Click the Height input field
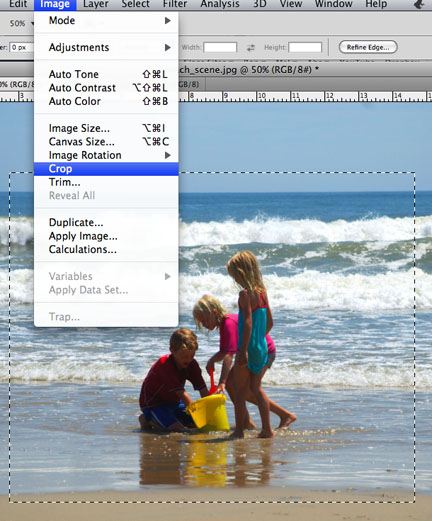The image size is (432, 521). [x=305, y=47]
